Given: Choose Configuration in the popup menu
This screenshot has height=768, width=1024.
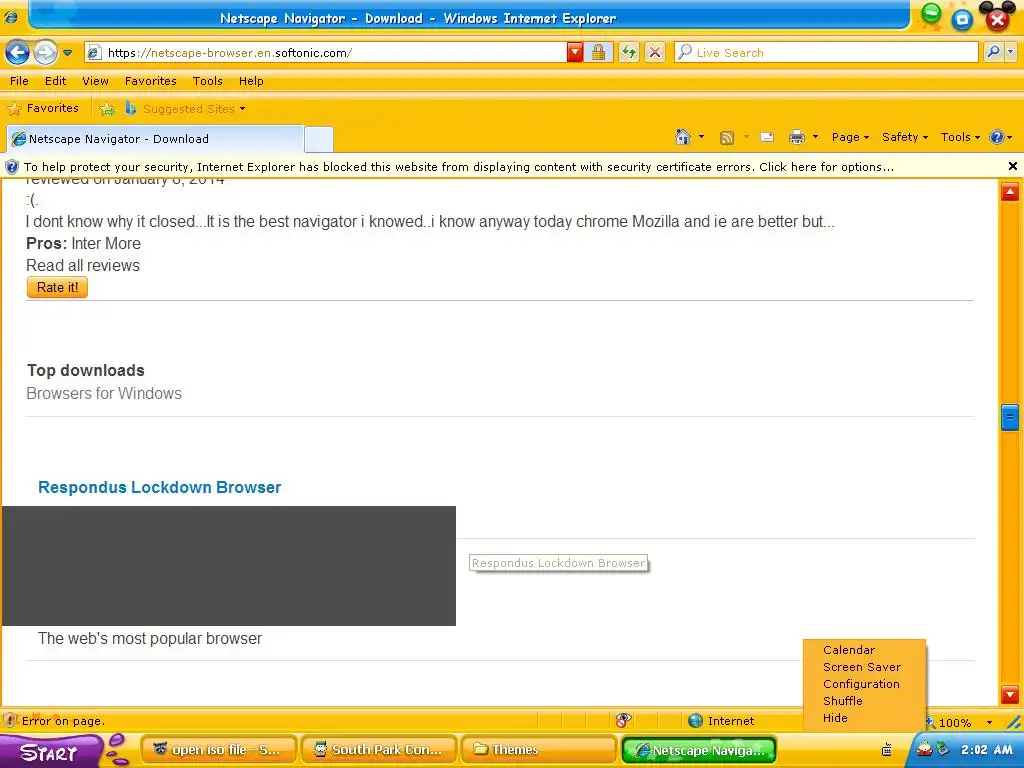Looking at the screenshot, I should coord(861,684).
